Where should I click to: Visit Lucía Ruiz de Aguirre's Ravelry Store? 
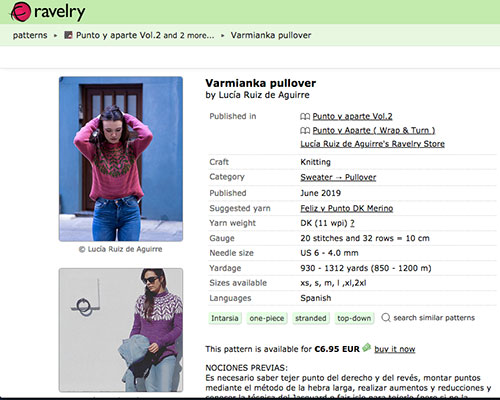click(372, 144)
